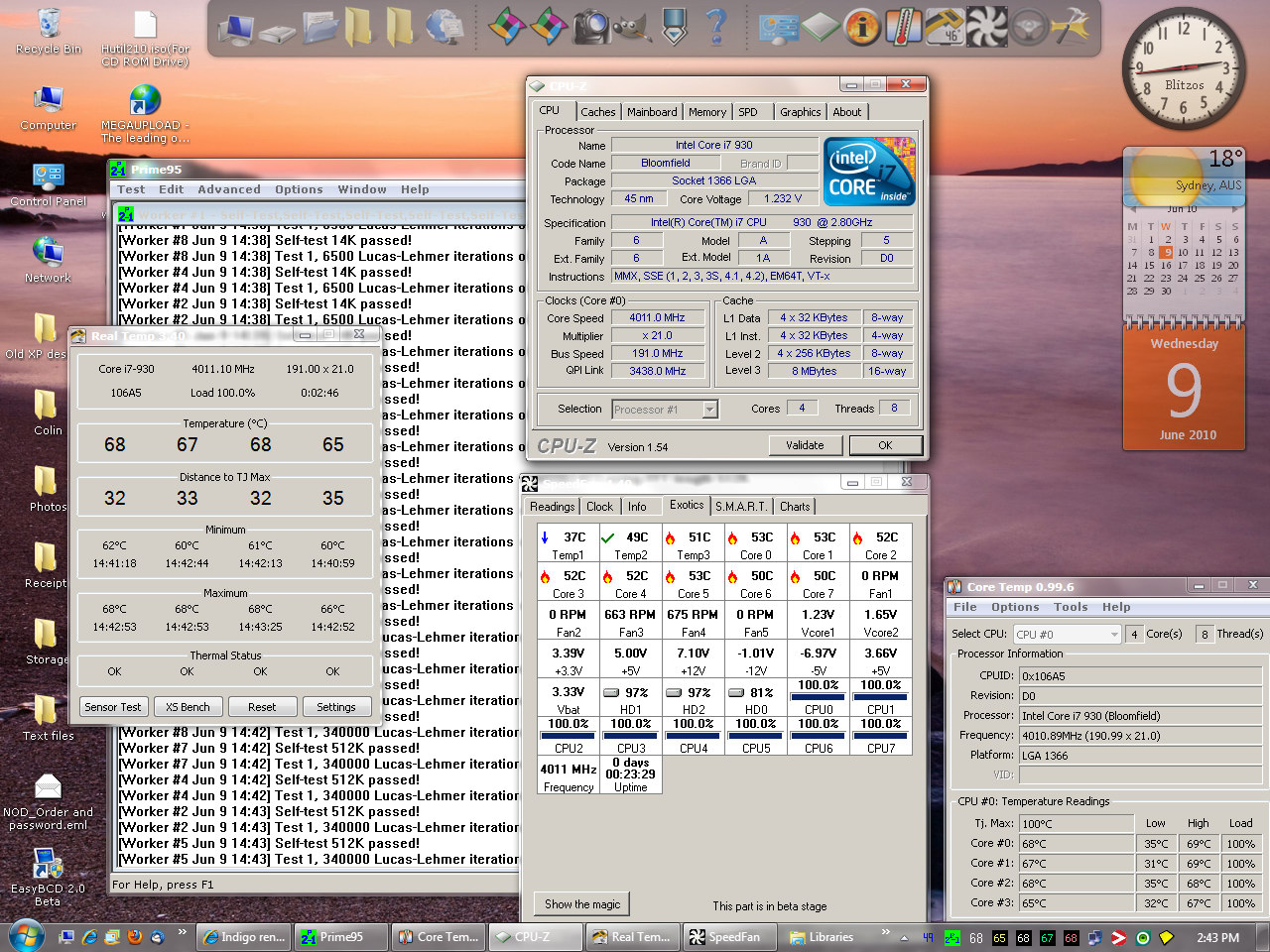Open Select CPU dropdown in Core Temp
The height and width of the screenshot is (952, 1270).
(1067, 634)
